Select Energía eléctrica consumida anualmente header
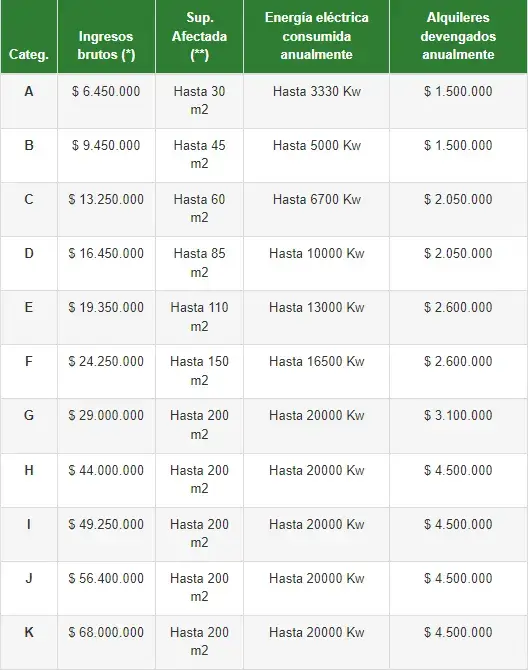 point(317,36)
